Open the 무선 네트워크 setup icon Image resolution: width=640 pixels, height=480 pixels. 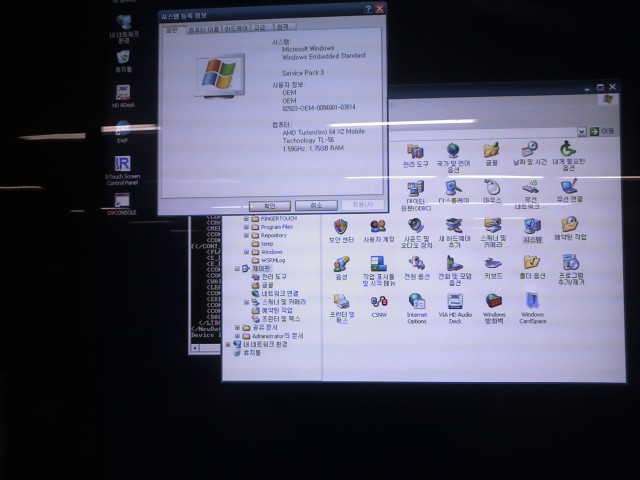530,194
